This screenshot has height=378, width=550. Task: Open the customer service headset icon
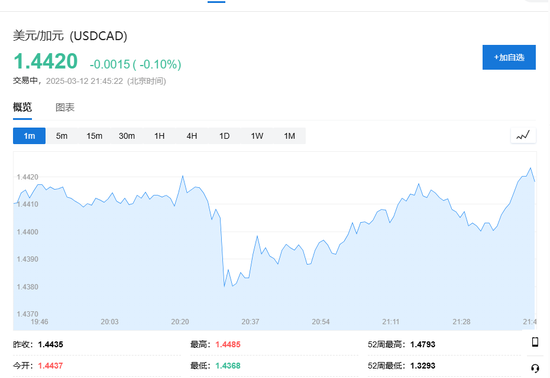point(535,368)
